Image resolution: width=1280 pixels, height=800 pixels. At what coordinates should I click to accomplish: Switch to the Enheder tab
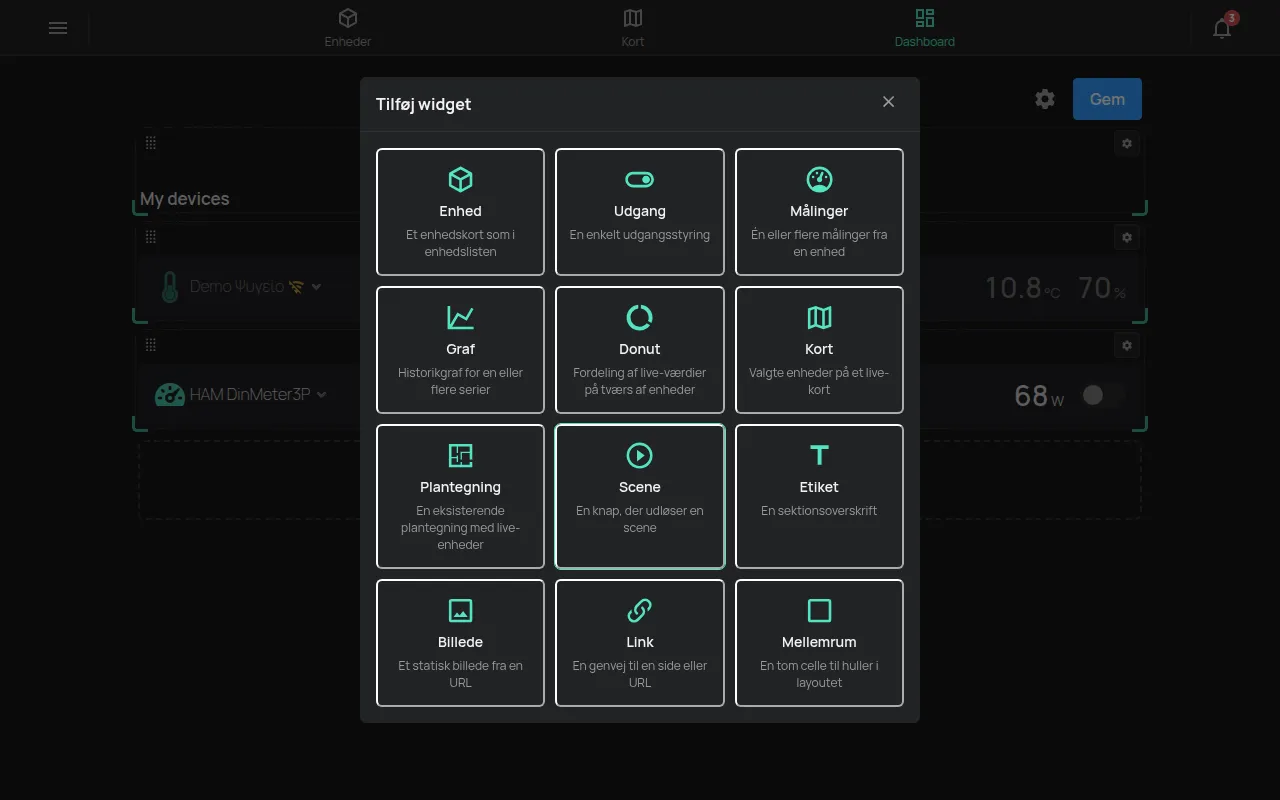pos(348,28)
